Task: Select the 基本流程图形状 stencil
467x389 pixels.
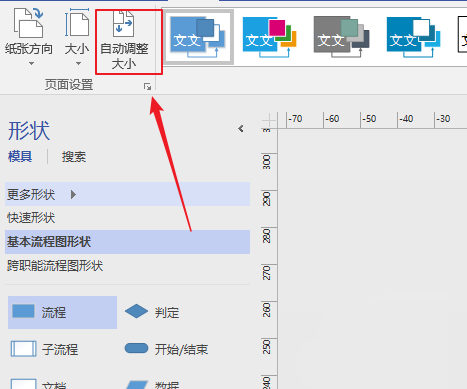Action: [x=127, y=242]
